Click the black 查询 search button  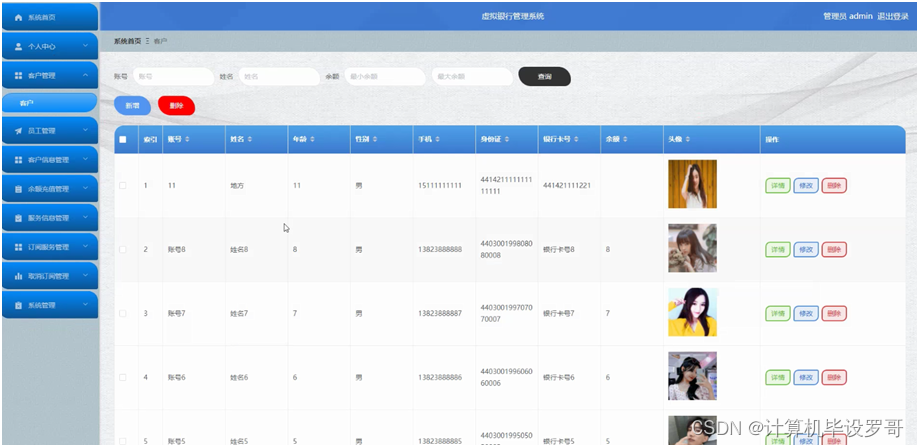544,77
